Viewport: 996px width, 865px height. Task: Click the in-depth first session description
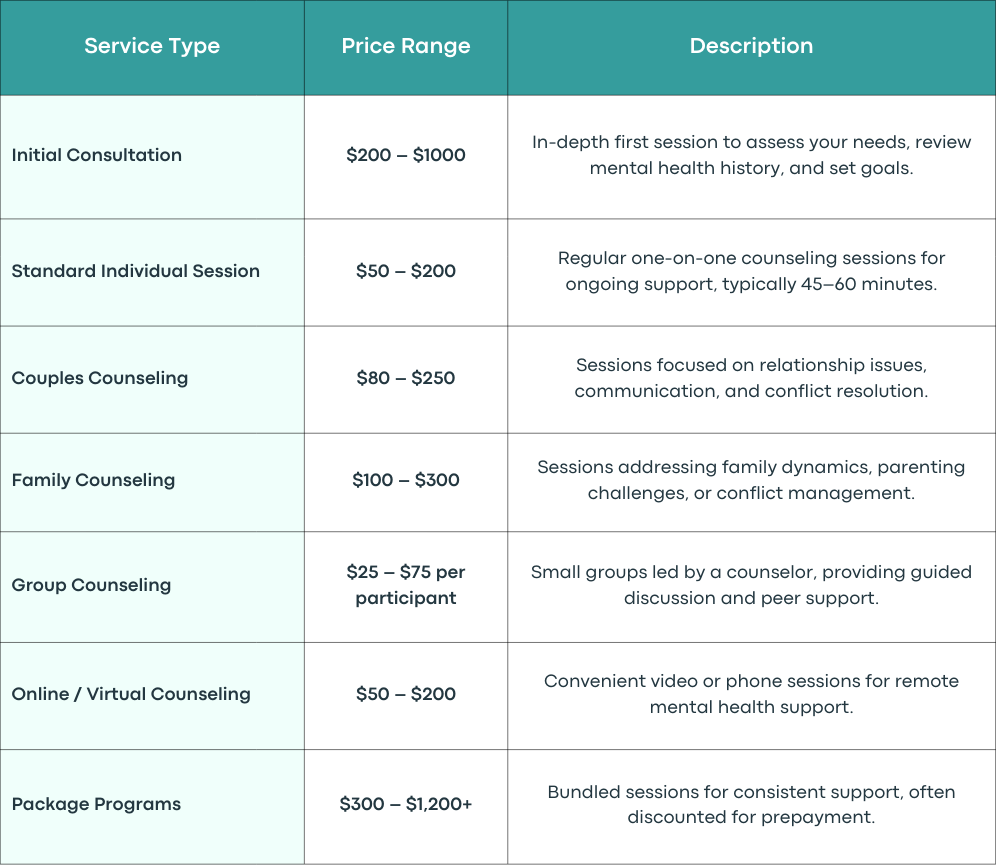pyautogui.click(x=751, y=155)
